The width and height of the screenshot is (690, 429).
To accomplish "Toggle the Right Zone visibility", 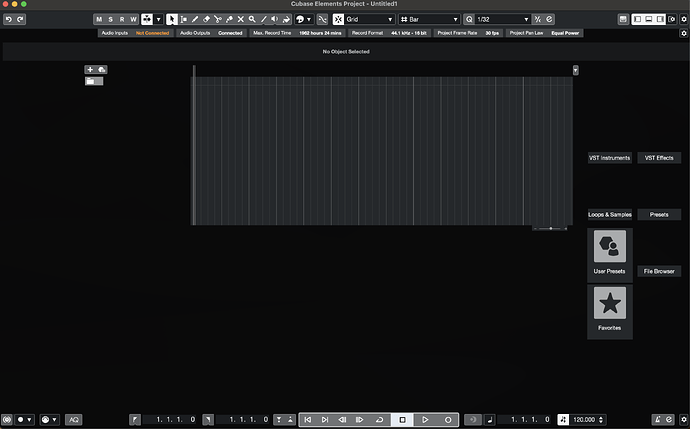I will 660,19.
